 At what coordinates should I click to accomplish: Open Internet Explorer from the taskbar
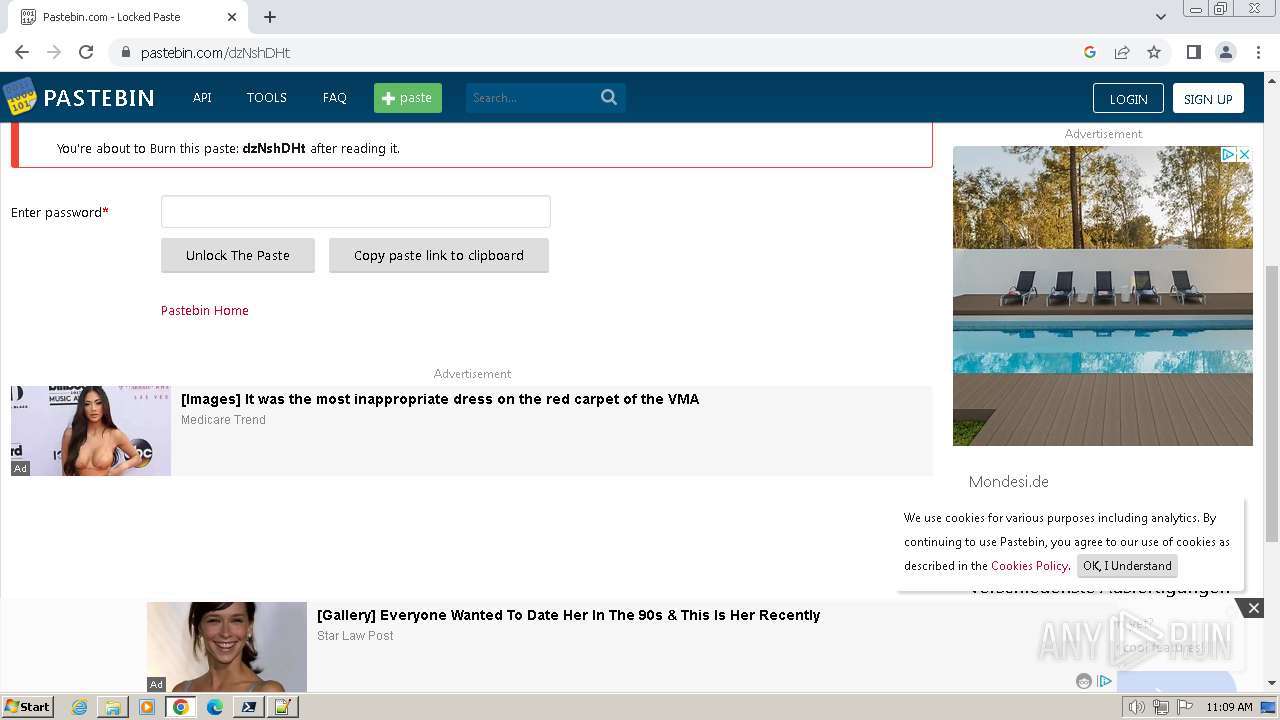(80, 707)
